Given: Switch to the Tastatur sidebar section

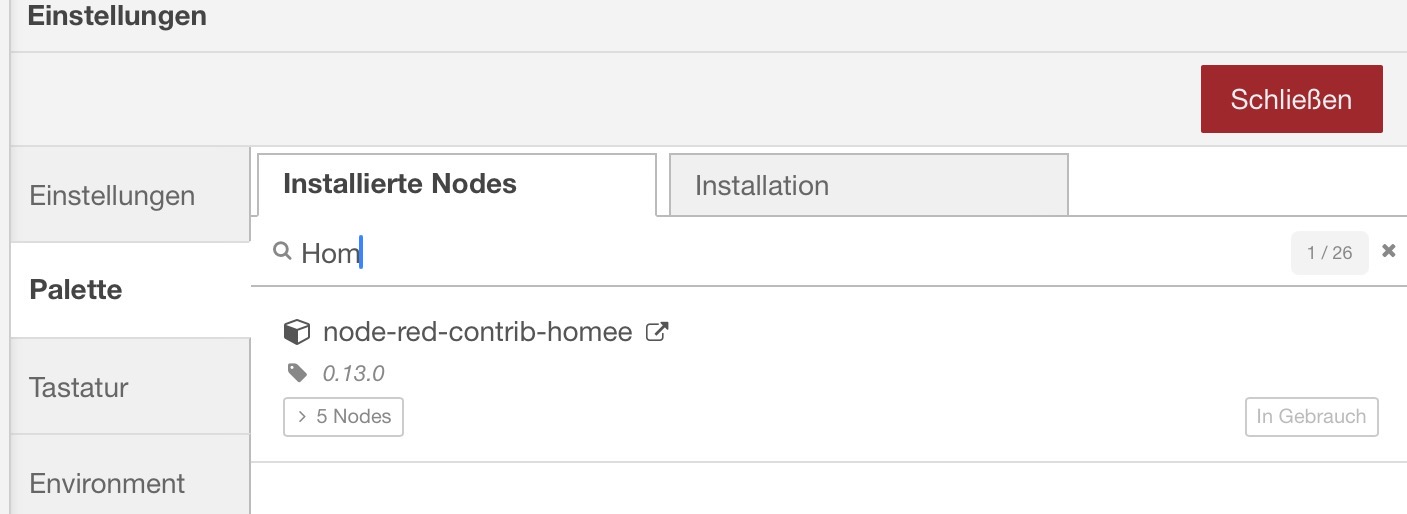Looking at the screenshot, I should pyautogui.click(x=79, y=387).
